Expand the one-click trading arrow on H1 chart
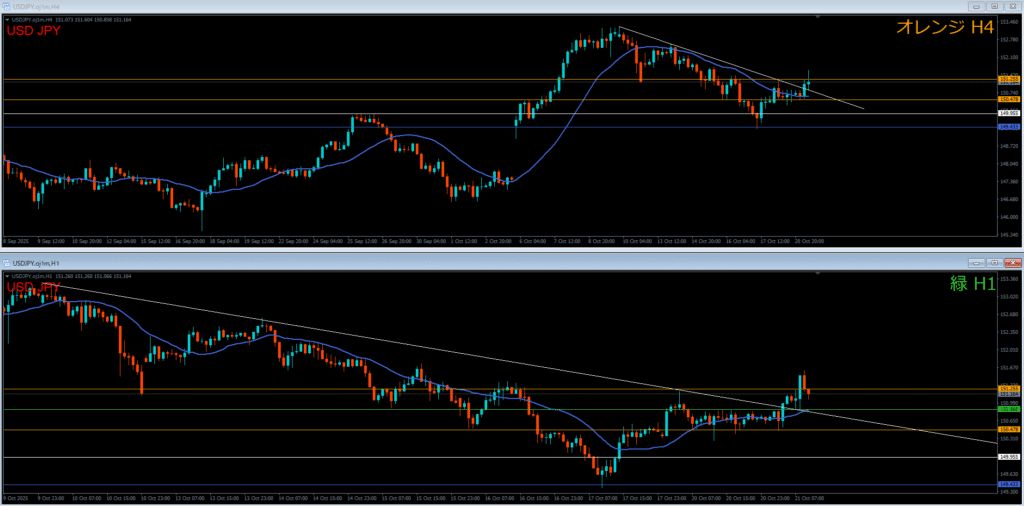The height and width of the screenshot is (506, 1024). coord(6,276)
